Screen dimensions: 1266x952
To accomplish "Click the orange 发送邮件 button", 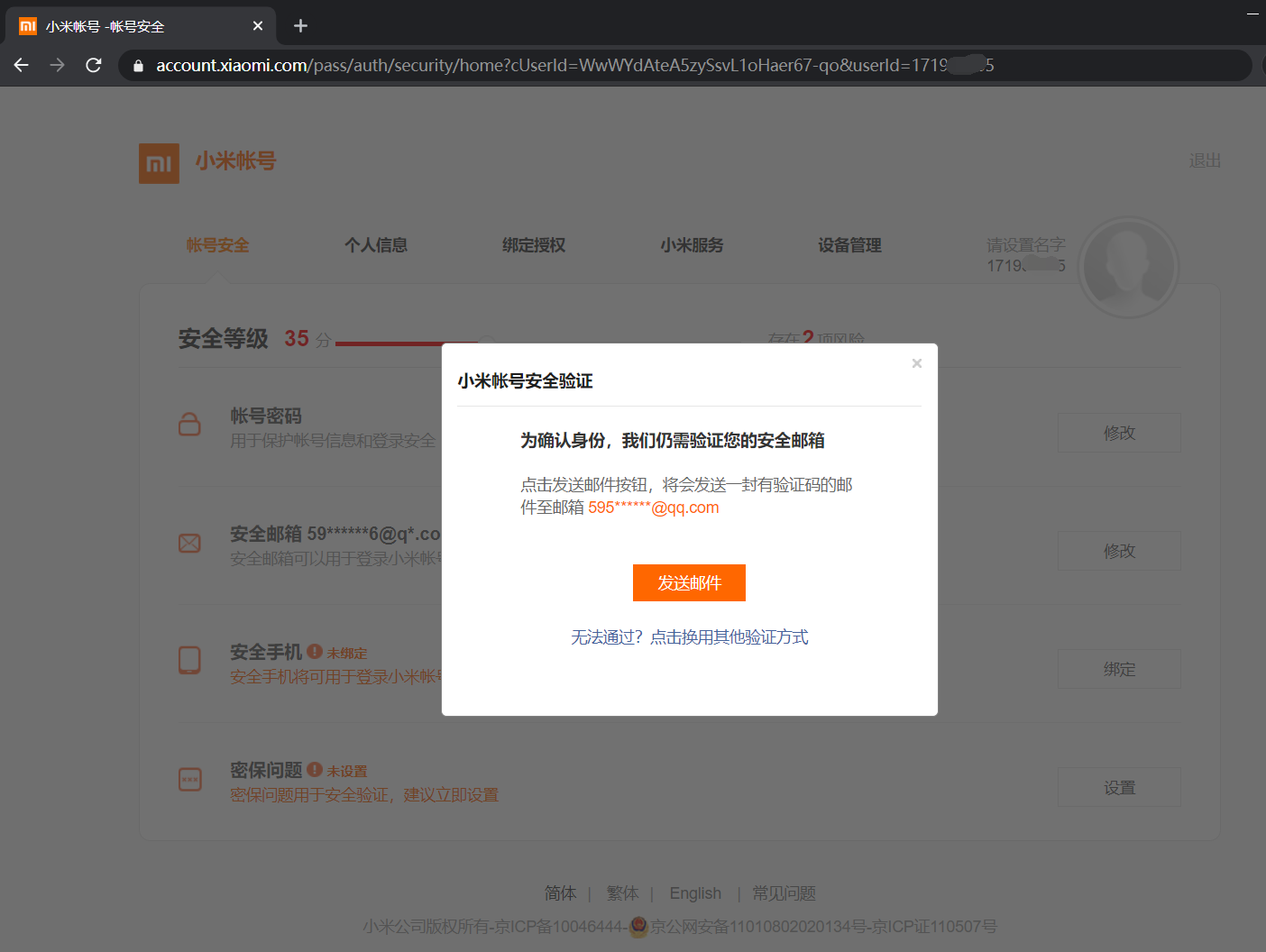I will click(689, 582).
